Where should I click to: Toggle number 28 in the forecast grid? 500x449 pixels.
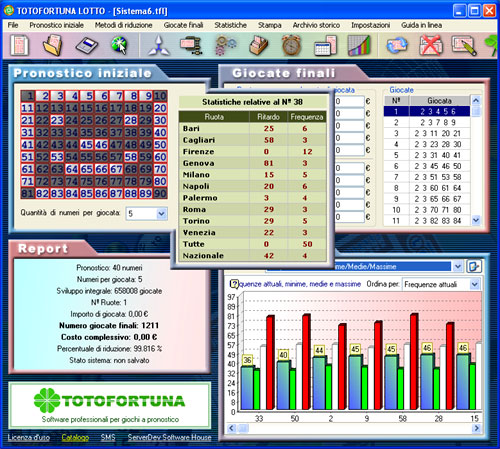131,120
